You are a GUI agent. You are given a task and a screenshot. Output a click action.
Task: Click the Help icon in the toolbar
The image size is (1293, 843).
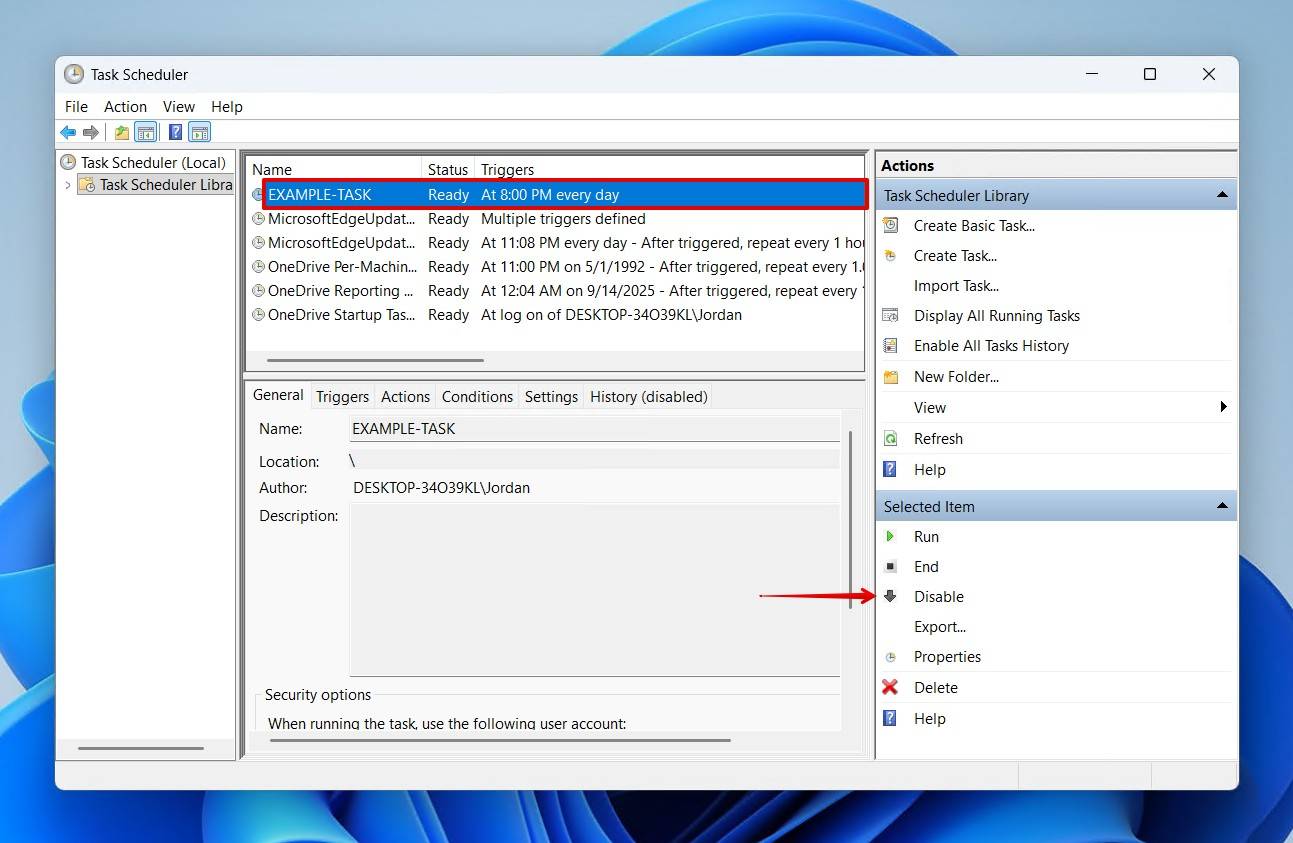(175, 131)
